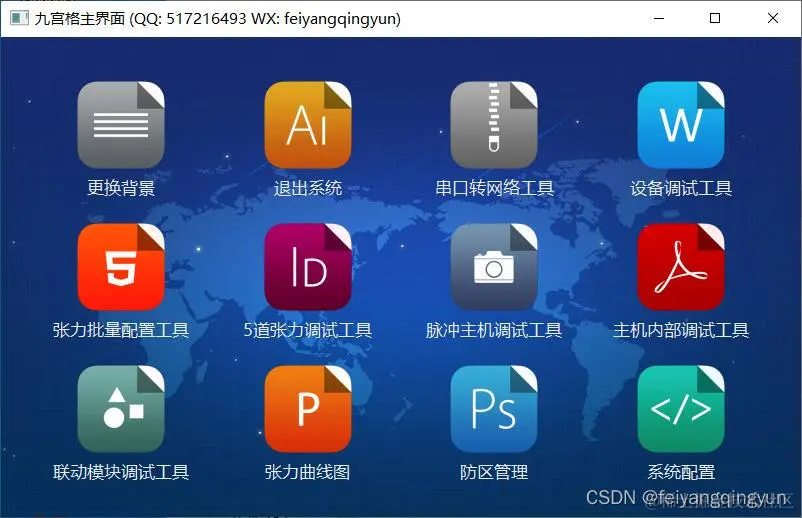Close the 九宫格主界面 window
The height and width of the screenshot is (518, 802).
click(773, 18)
